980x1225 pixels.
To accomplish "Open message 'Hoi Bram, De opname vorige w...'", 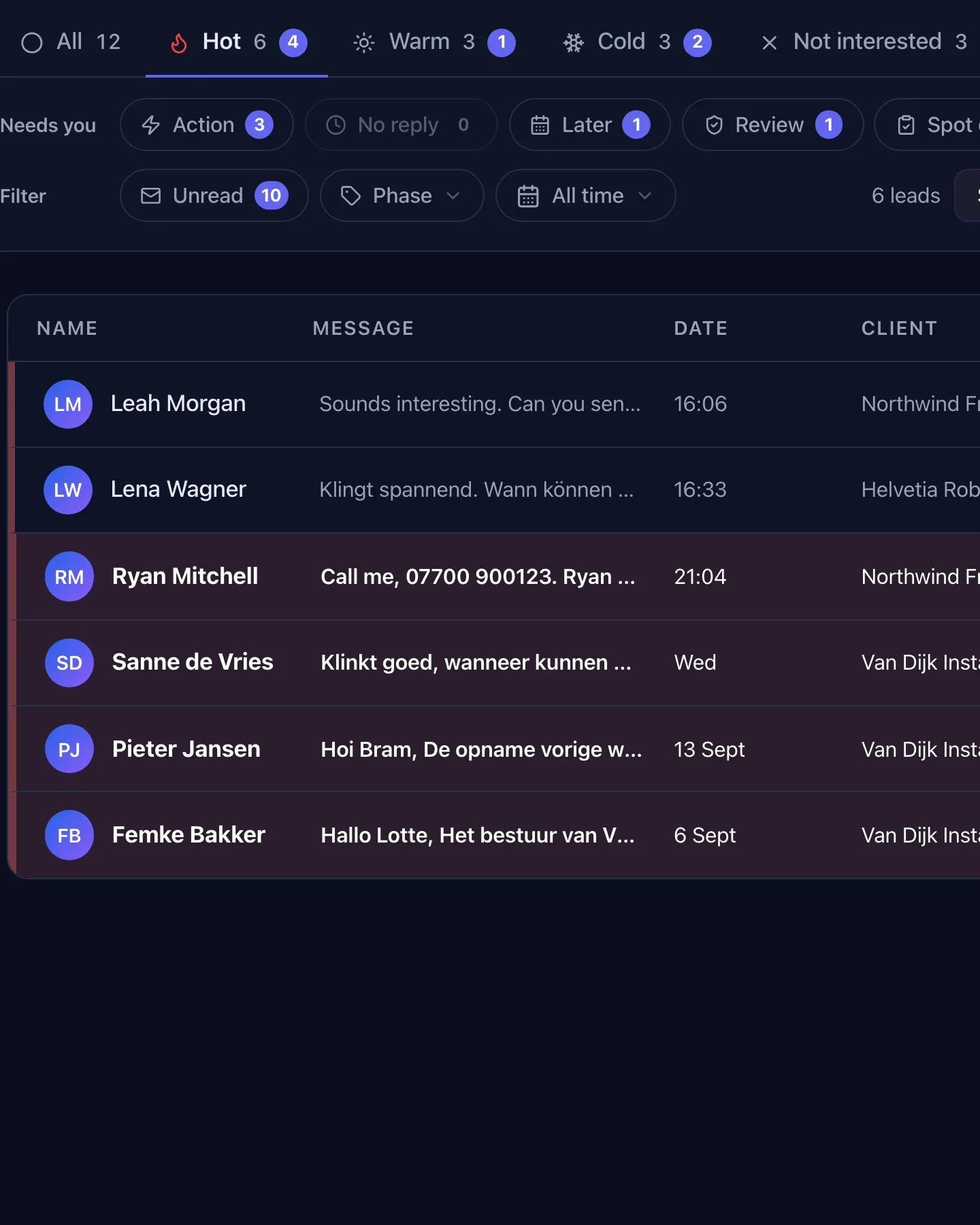I will click(482, 749).
